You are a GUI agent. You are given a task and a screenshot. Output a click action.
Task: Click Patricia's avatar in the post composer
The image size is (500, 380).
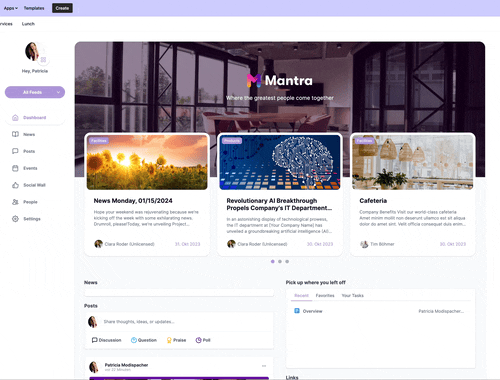[93, 322]
